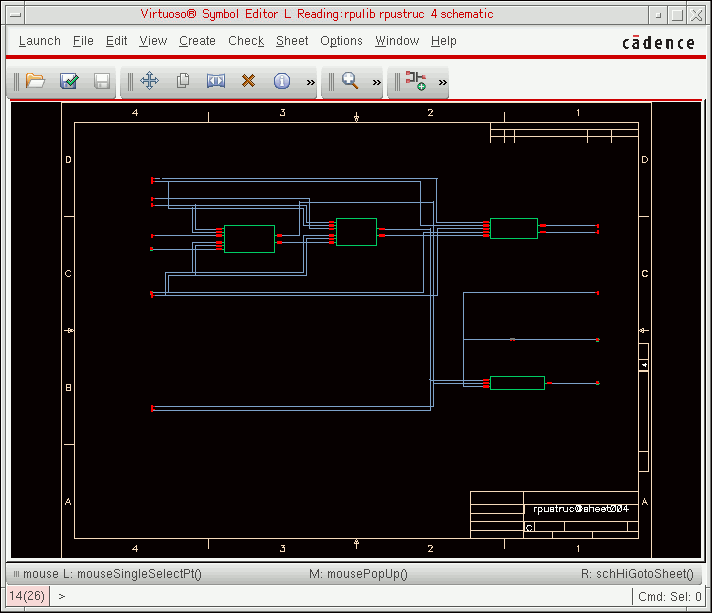The image size is (712, 613).
Task: Open the Options menu
Action: pyautogui.click(x=341, y=41)
